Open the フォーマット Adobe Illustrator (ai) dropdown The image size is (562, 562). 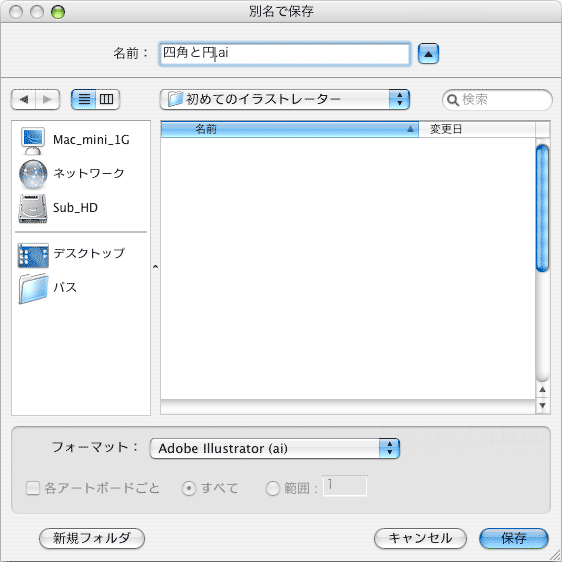click(275, 448)
